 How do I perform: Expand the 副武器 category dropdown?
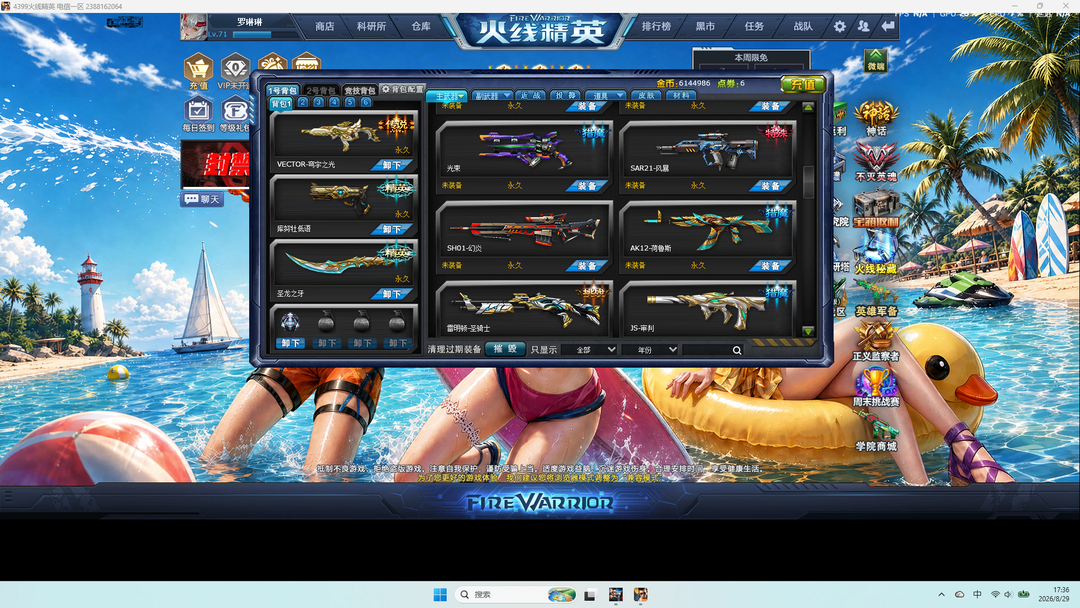click(491, 96)
